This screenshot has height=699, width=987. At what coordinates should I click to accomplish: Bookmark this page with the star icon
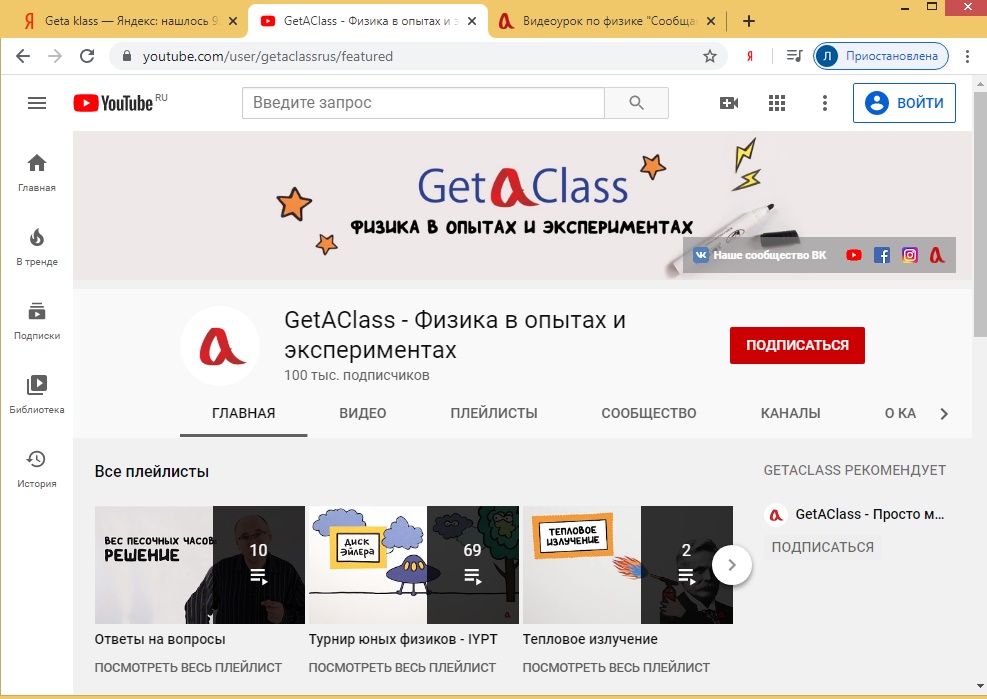tap(710, 56)
